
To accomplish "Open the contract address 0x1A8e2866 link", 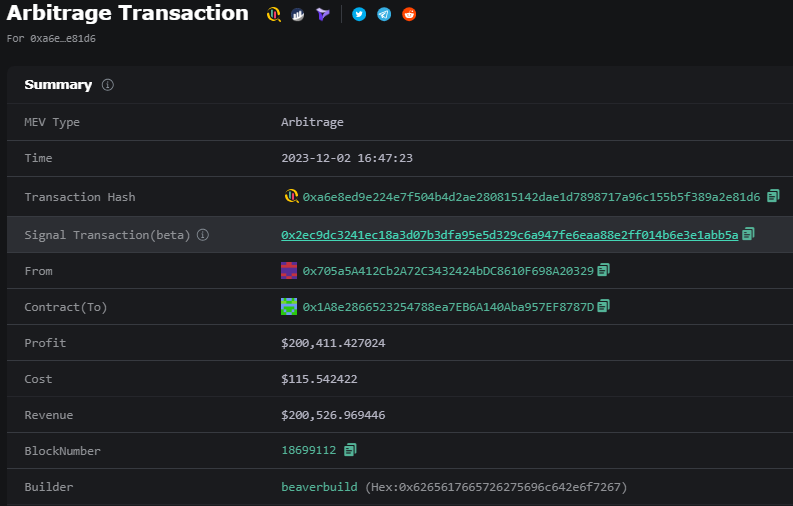I will (x=448, y=307).
